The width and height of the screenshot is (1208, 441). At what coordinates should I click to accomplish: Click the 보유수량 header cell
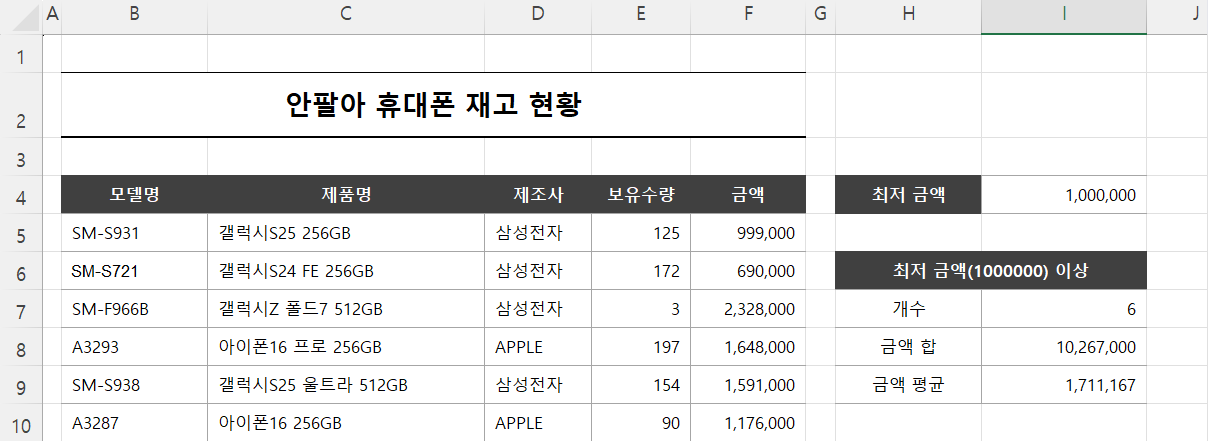[x=641, y=195]
